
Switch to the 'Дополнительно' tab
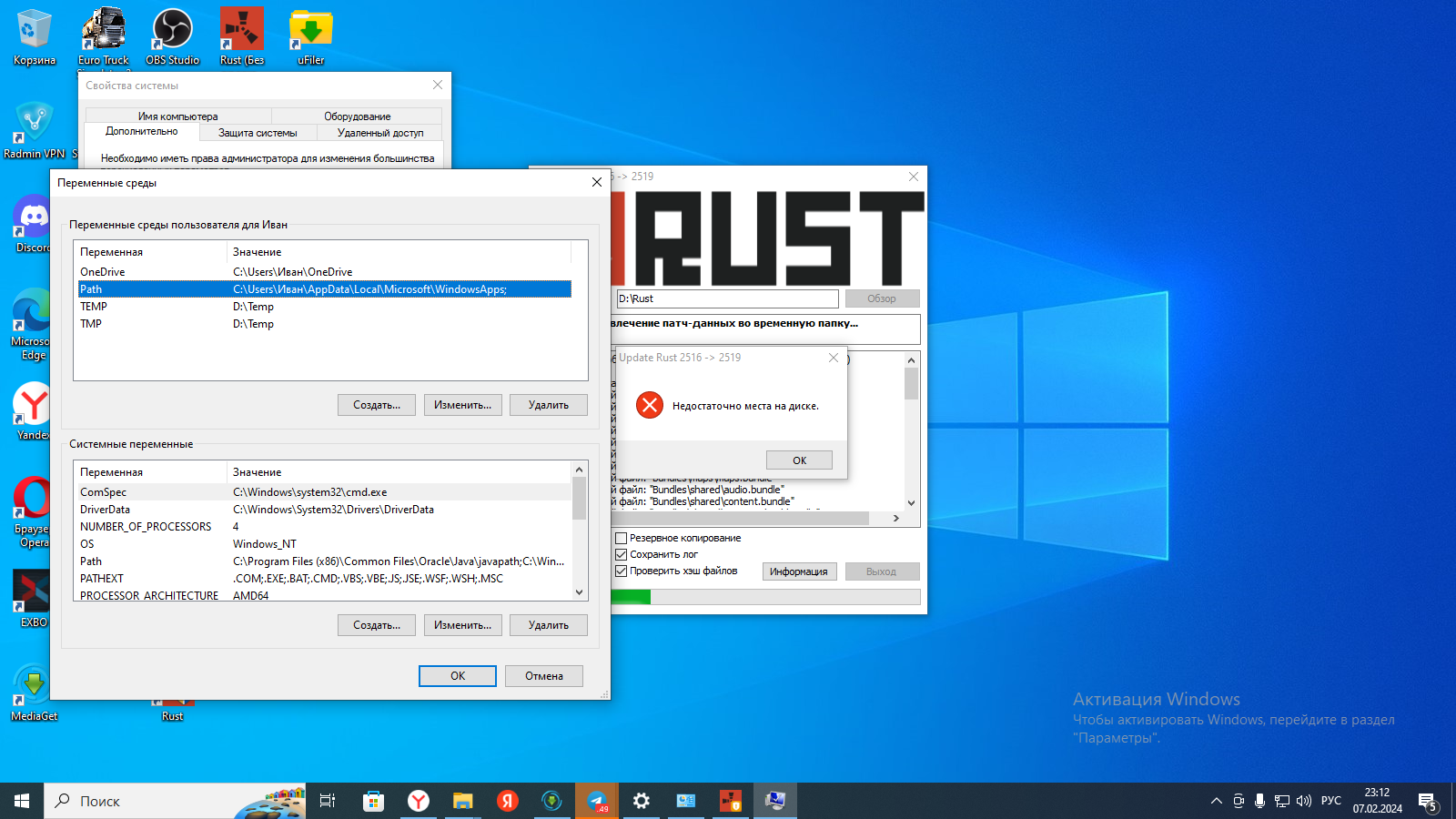[142, 132]
